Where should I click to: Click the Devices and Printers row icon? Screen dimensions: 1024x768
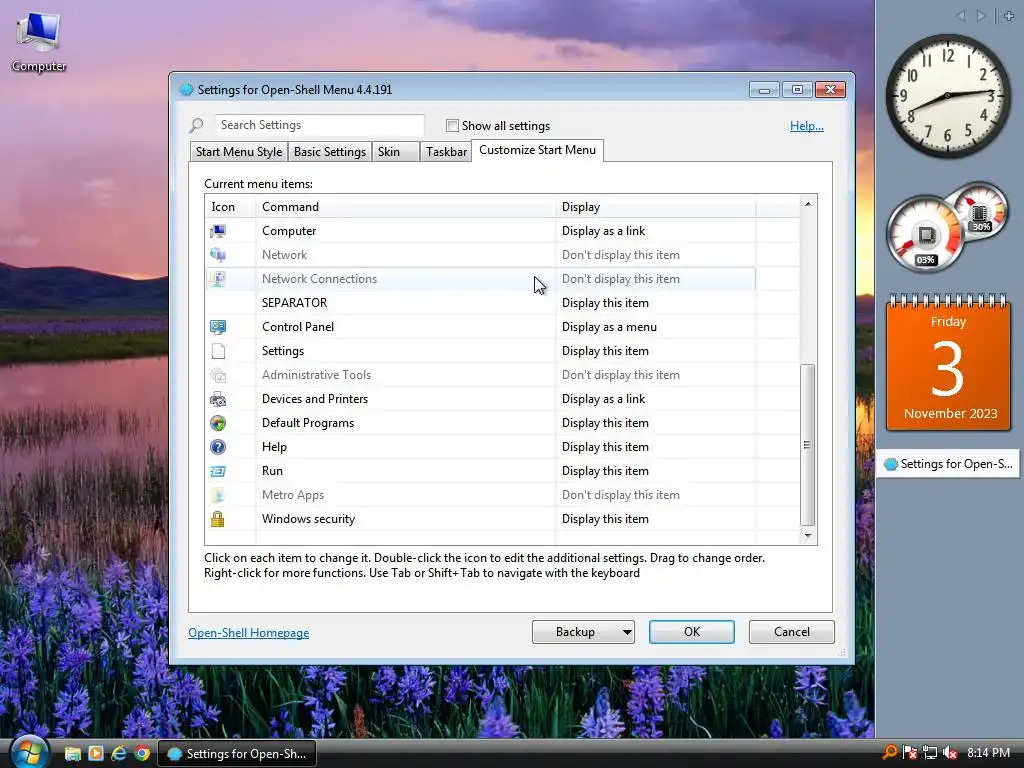point(218,399)
